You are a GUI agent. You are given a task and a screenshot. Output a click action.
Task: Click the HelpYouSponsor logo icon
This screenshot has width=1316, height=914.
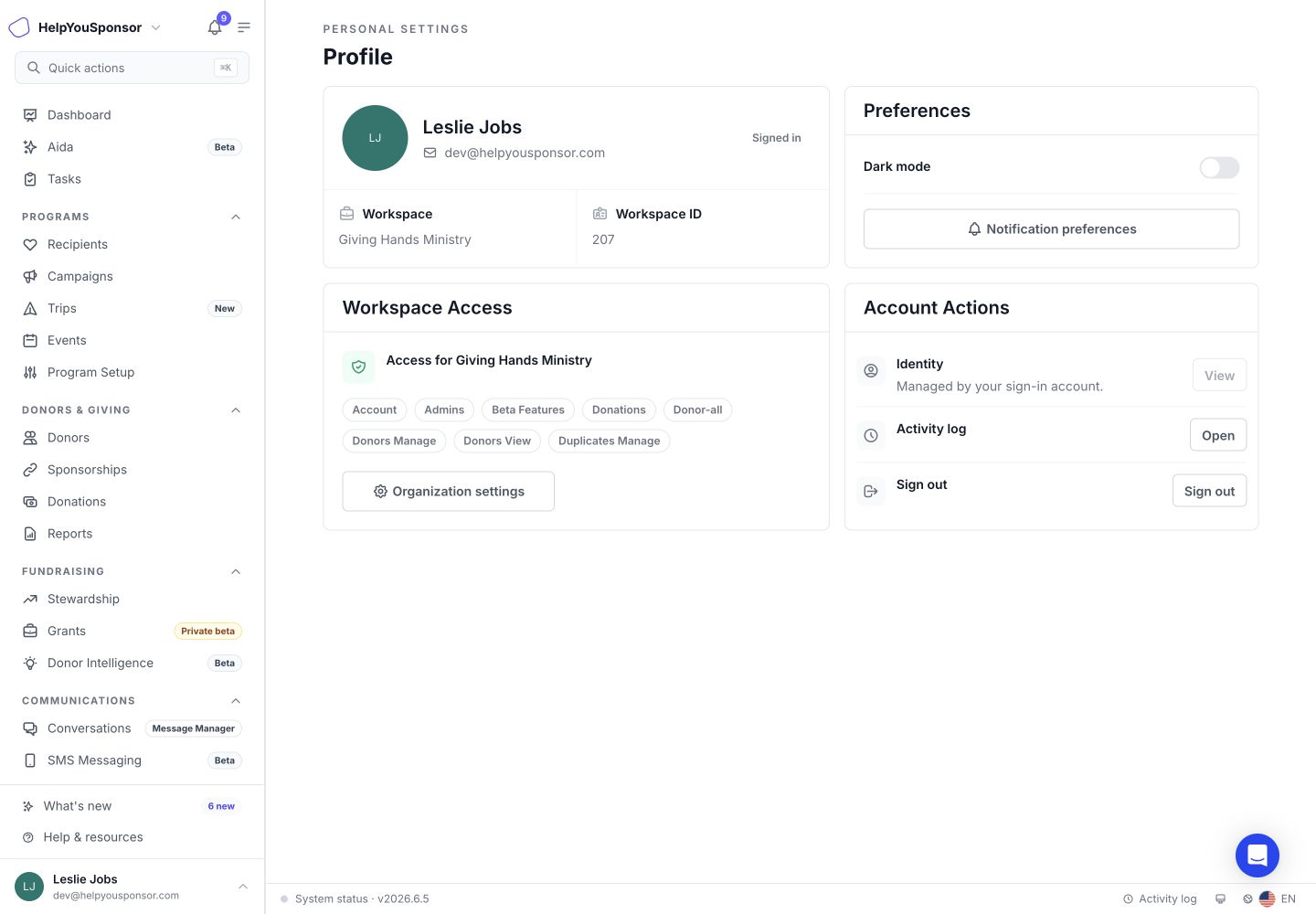pyautogui.click(x=19, y=27)
